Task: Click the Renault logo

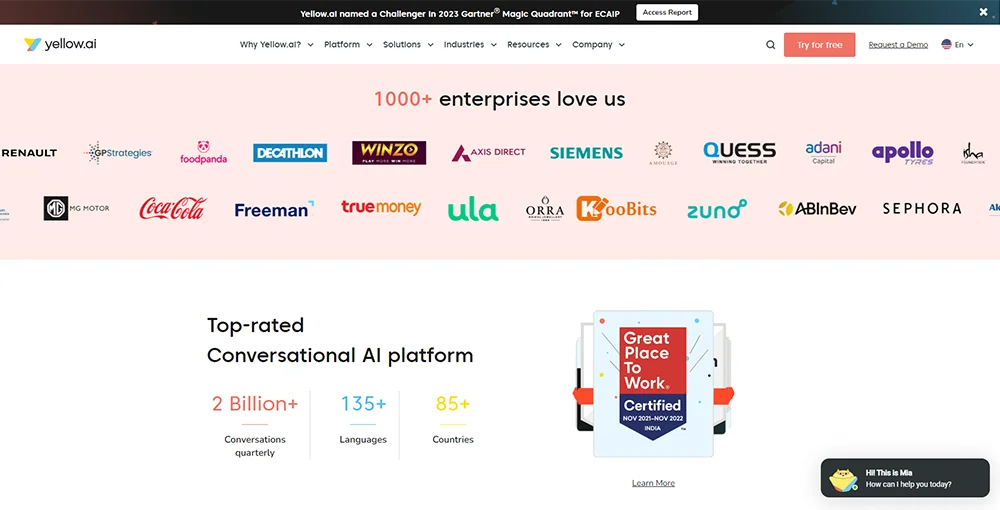Action: [29, 153]
